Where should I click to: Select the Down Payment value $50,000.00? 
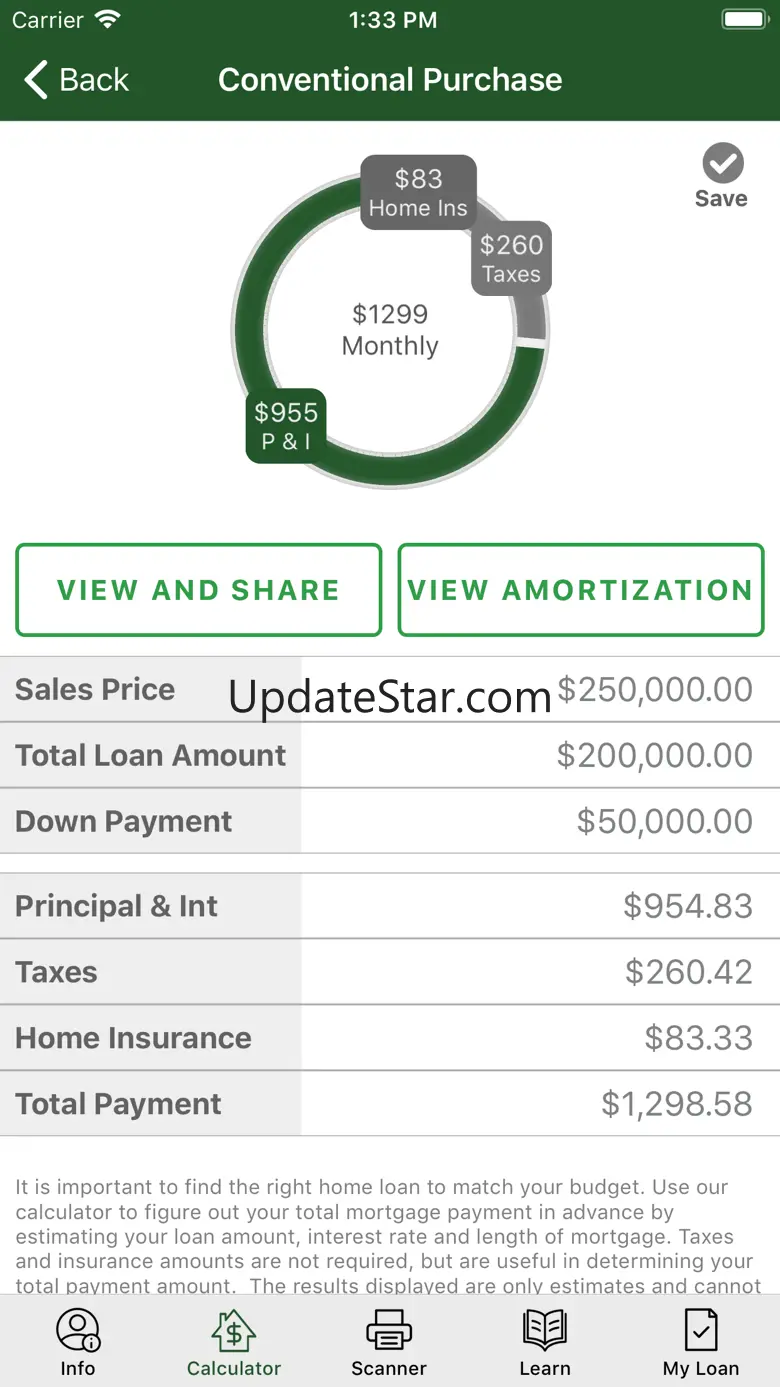click(x=665, y=821)
